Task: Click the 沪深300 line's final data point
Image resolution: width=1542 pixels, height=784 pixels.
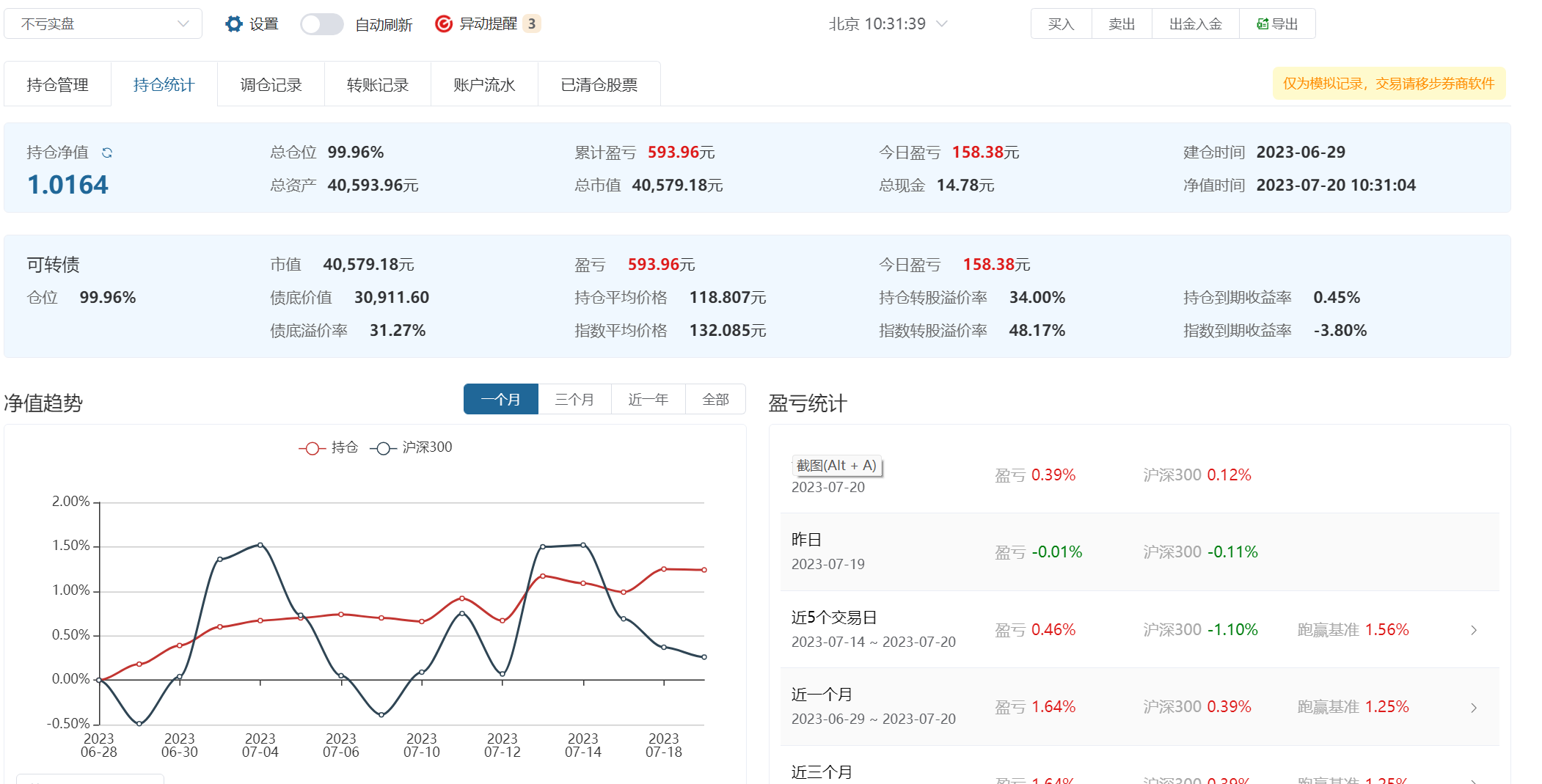Action: pos(704,657)
